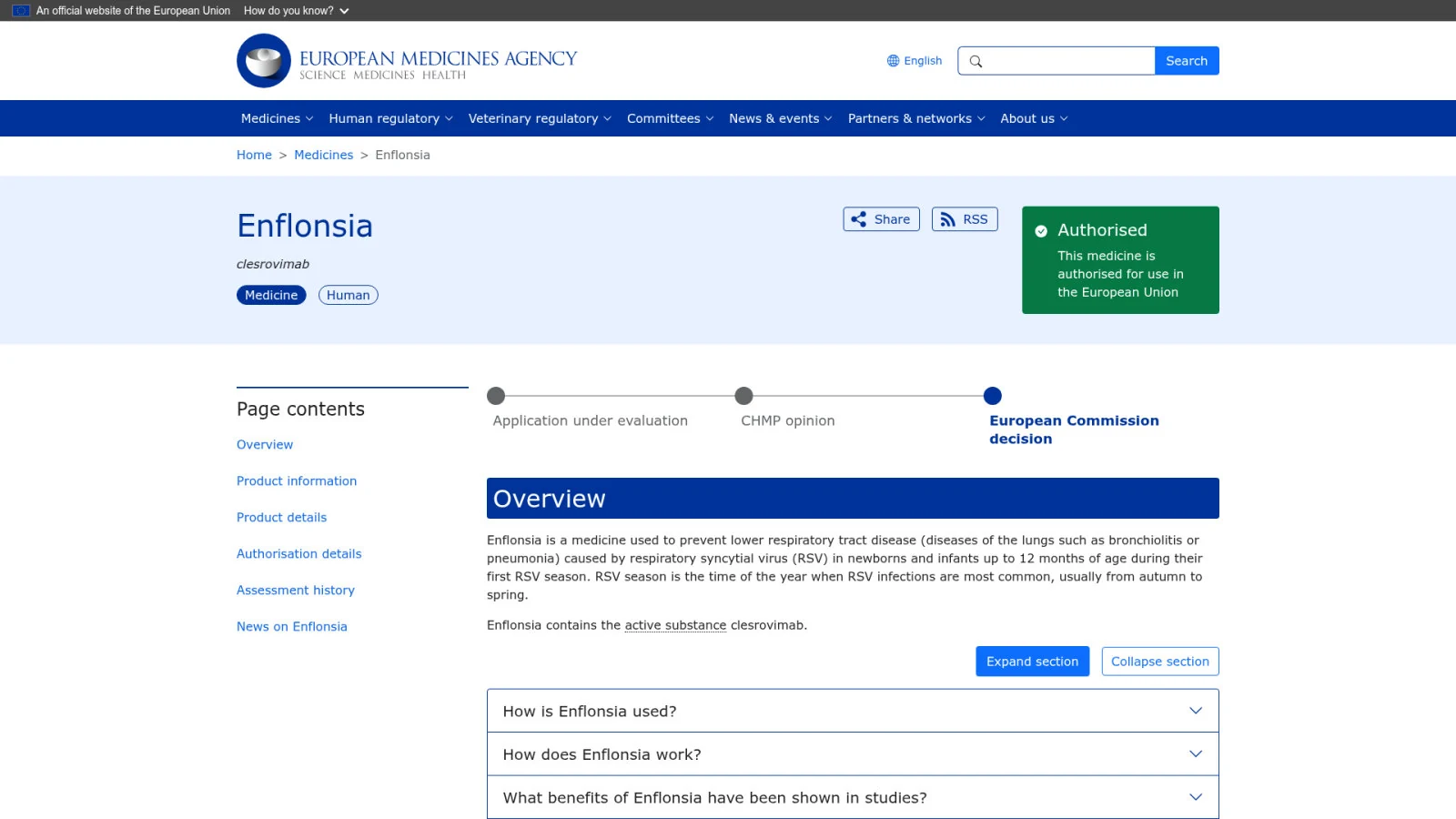Screen dimensions: 1456x819
Task: Click the European Commission decision timeline dot
Action: coord(993,396)
